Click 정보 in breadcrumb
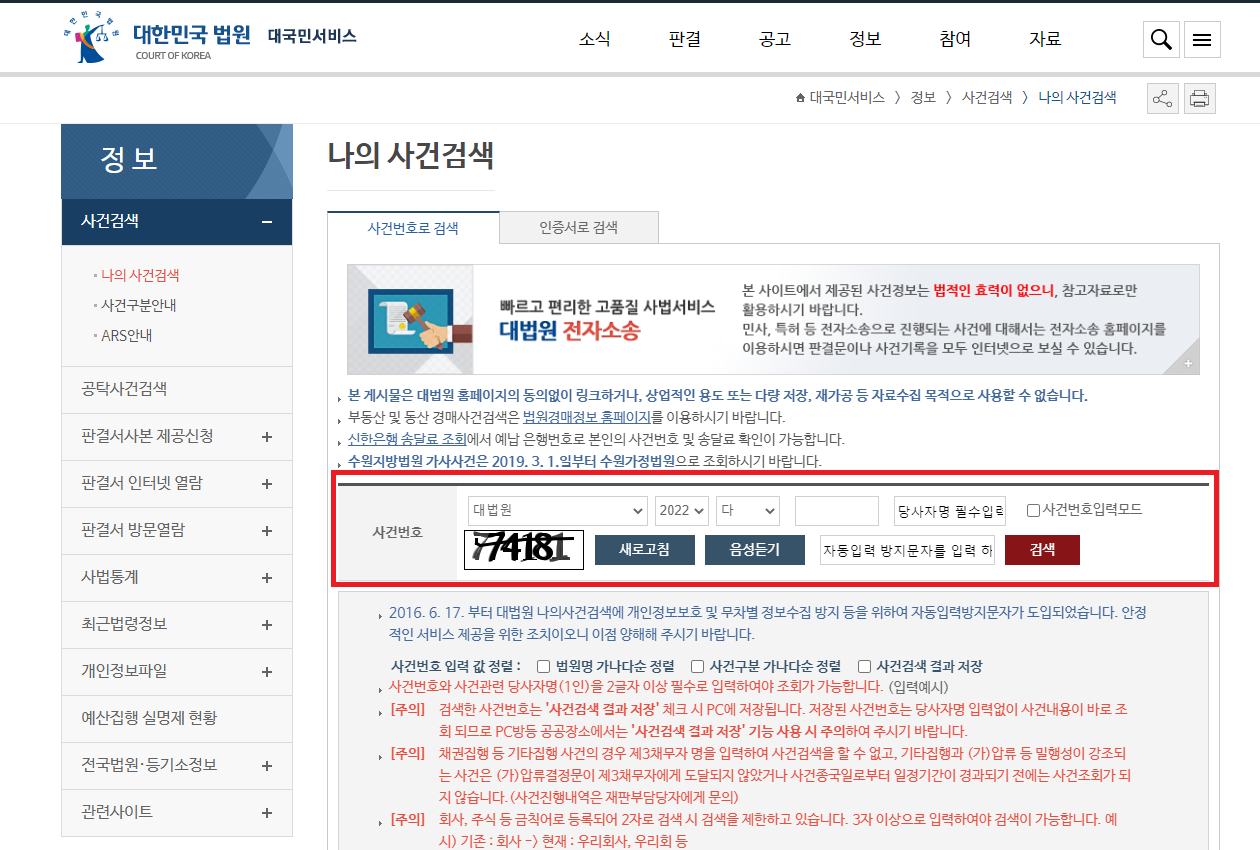 coord(923,98)
